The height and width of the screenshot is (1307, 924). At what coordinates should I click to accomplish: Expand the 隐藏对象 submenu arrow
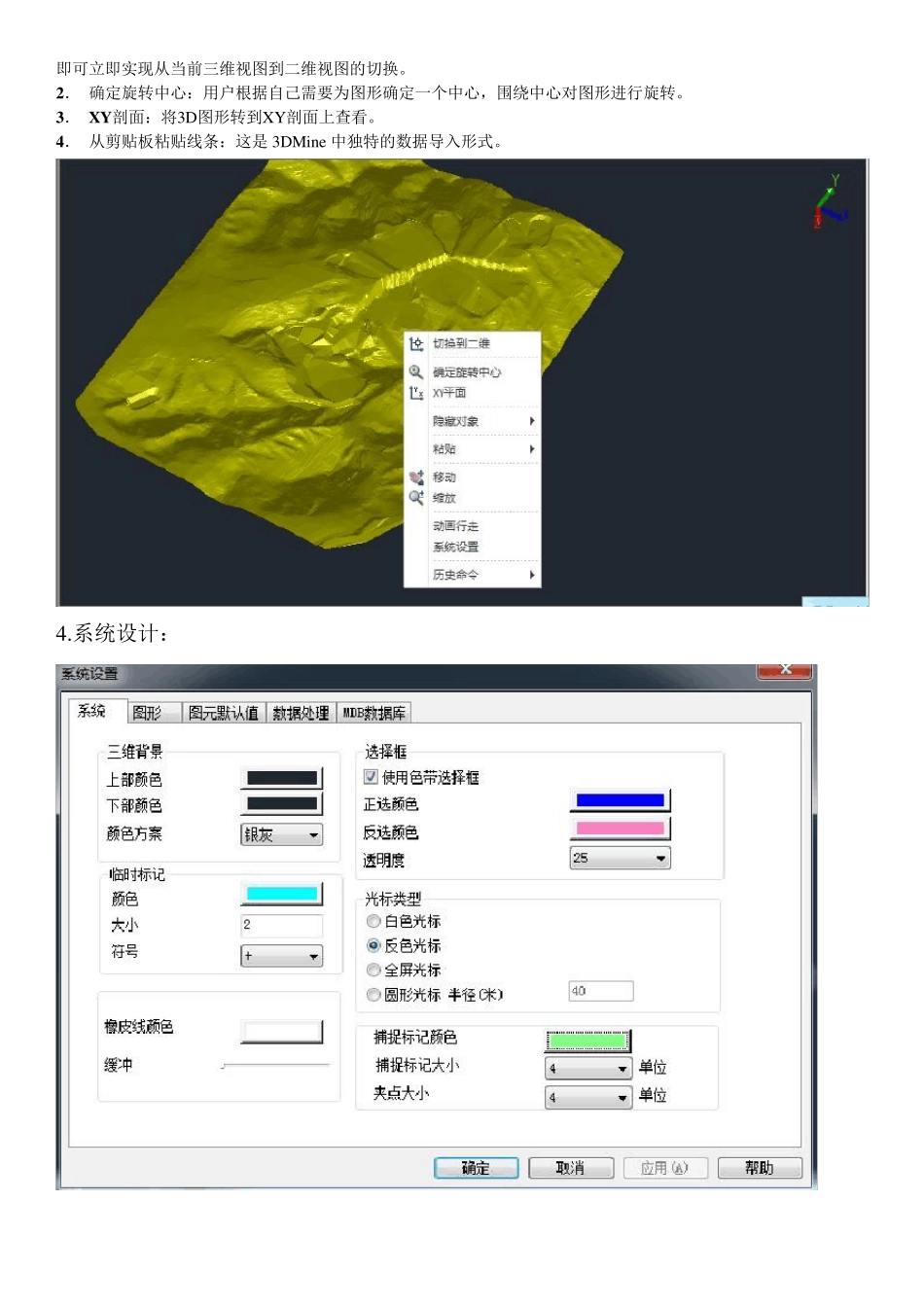coord(532,421)
